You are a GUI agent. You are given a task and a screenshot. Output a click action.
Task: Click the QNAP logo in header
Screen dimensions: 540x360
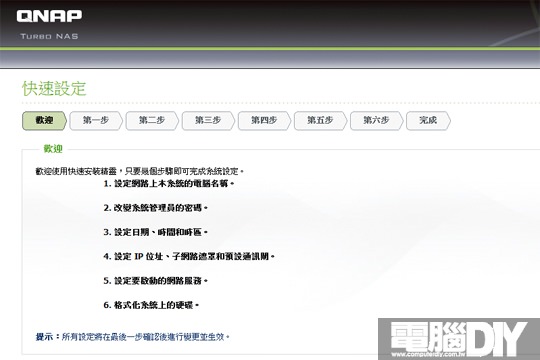coord(49,16)
